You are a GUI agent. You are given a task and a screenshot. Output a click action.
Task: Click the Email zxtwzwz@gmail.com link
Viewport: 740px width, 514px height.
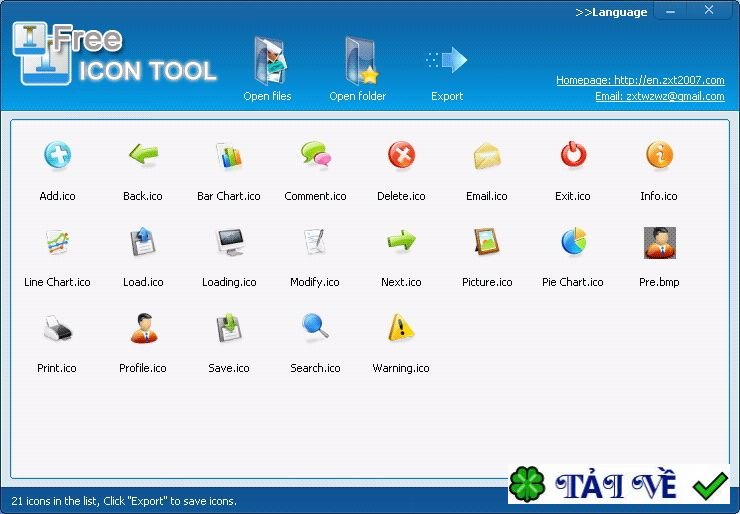659,96
